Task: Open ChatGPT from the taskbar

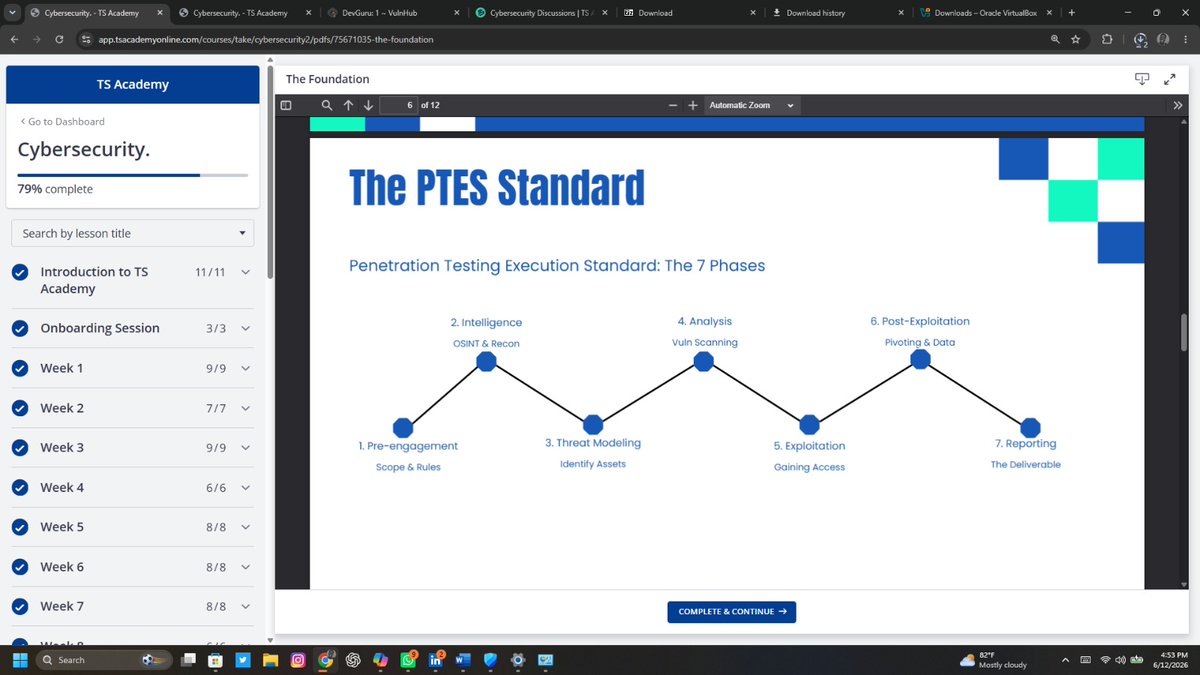Action: tap(353, 660)
